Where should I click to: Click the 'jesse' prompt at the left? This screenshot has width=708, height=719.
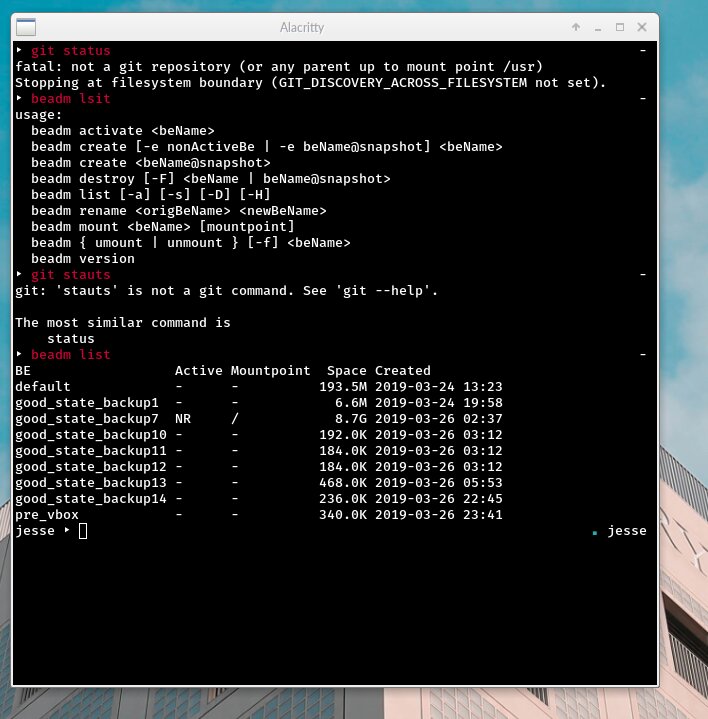[35, 531]
